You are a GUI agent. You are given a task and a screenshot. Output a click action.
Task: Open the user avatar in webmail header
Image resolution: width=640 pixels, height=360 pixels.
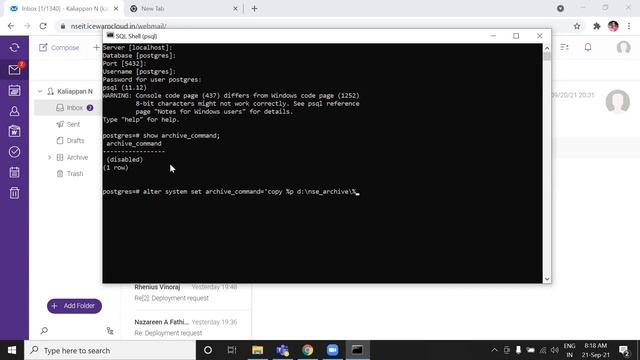click(623, 47)
